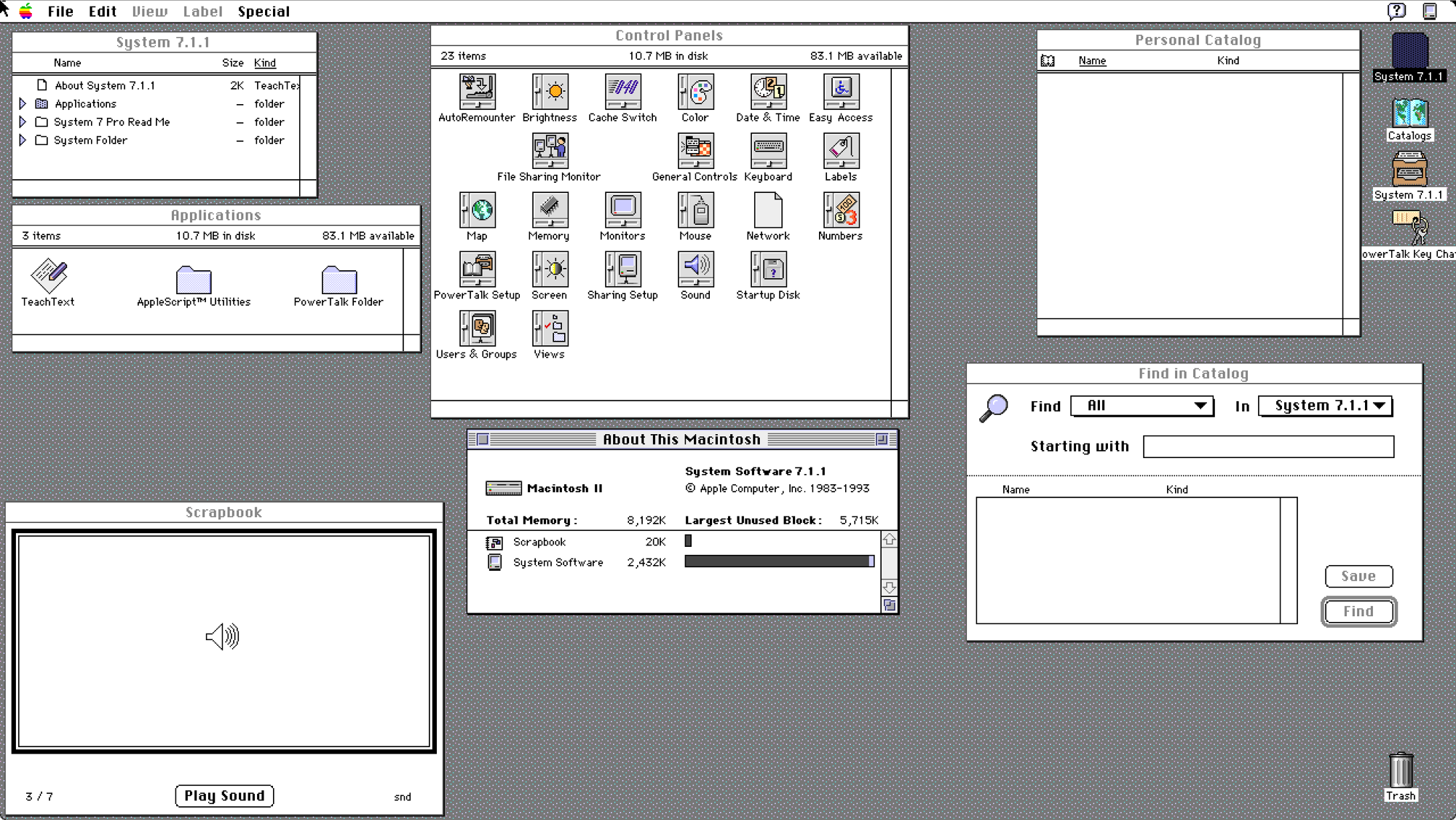Sort System 7.1.1 window by Kind

[x=265, y=63]
